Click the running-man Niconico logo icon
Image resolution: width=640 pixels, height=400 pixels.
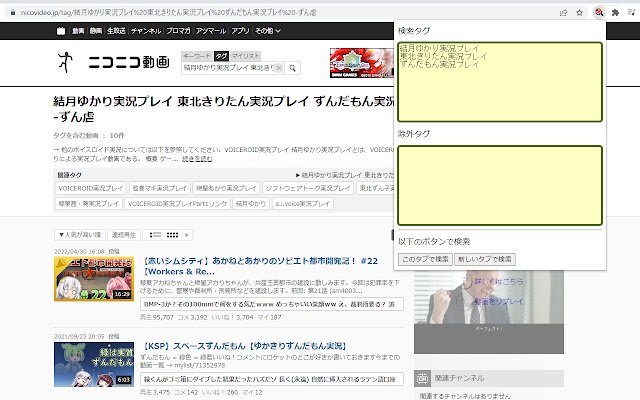[65, 62]
